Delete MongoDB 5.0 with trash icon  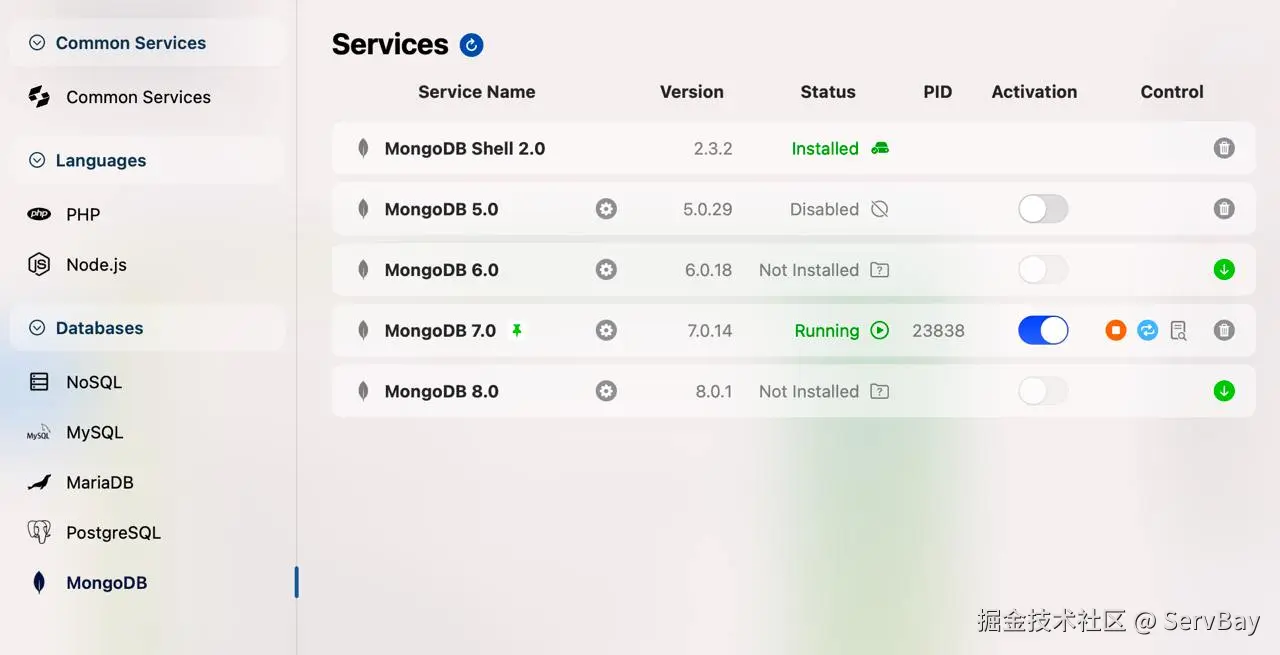click(x=1224, y=209)
